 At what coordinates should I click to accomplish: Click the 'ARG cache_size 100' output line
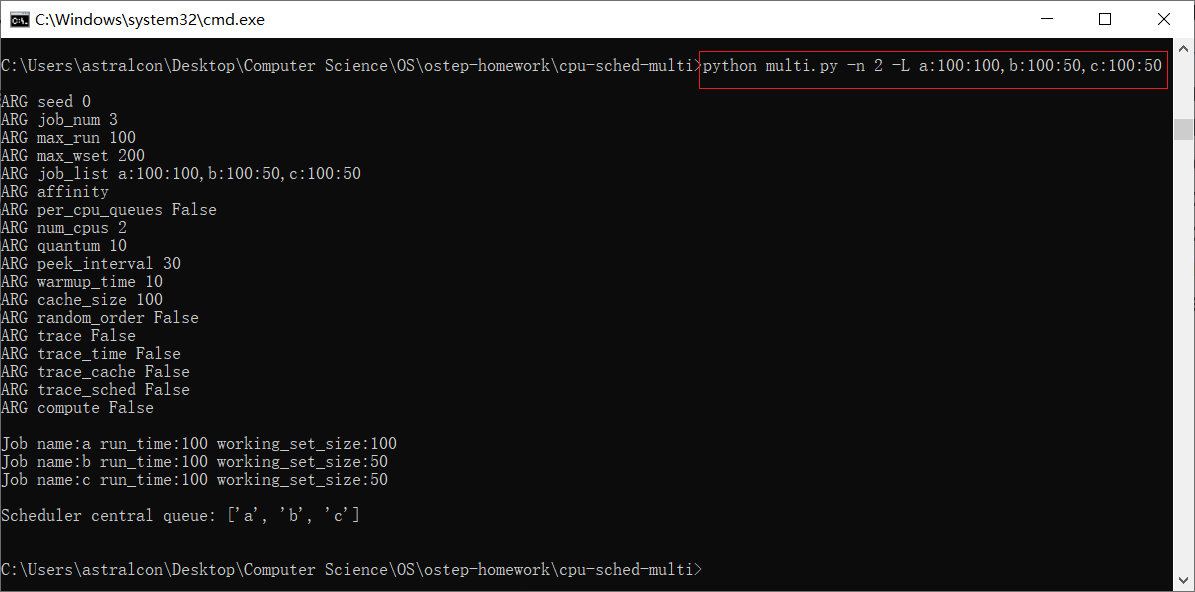point(82,299)
